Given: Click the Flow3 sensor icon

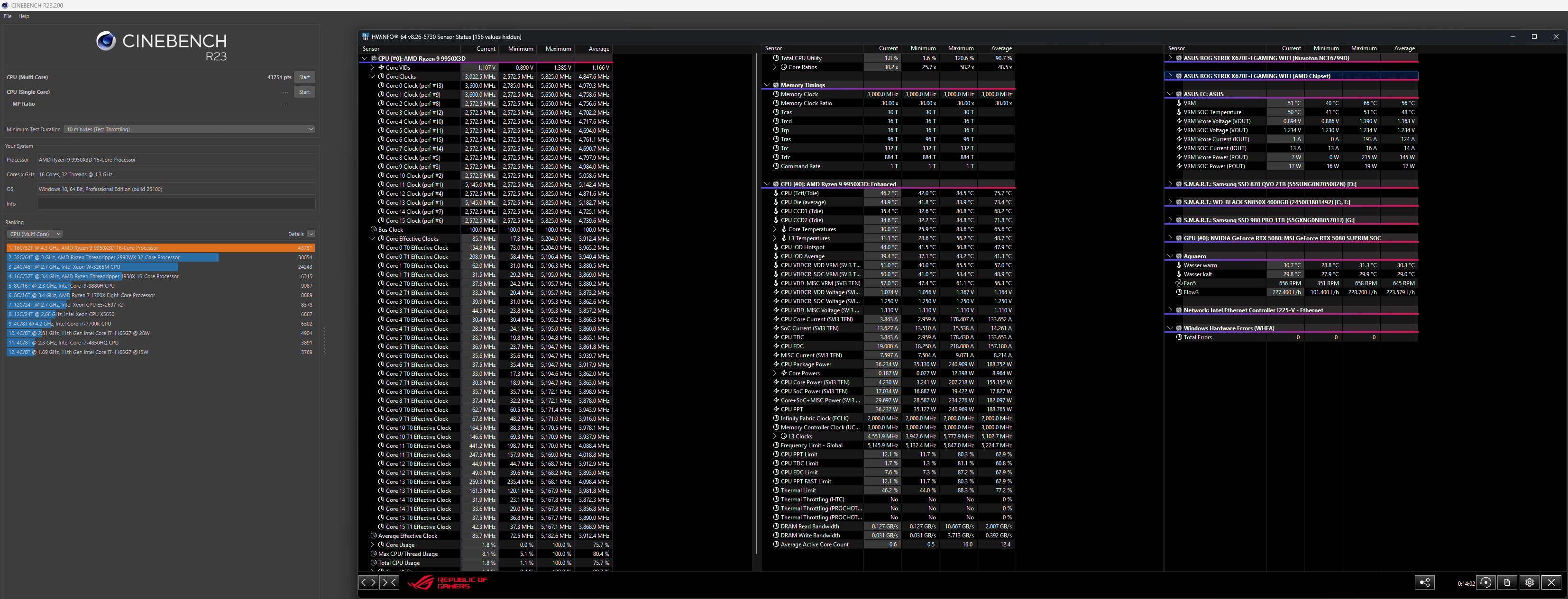Looking at the screenshot, I should point(1179,292).
